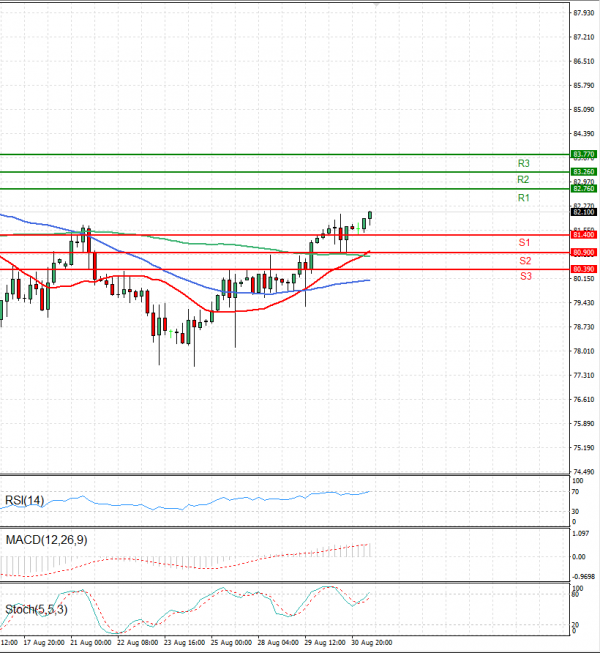Click the 78.010 price scale value

pyautogui.click(x=584, y=351)
